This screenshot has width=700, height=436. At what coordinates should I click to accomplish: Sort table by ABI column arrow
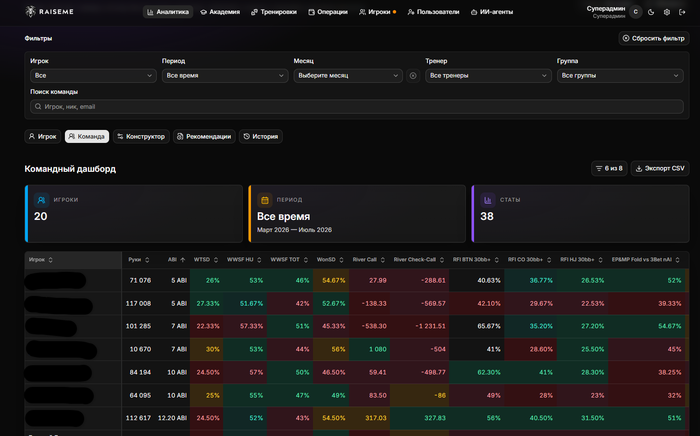point(183,260)
